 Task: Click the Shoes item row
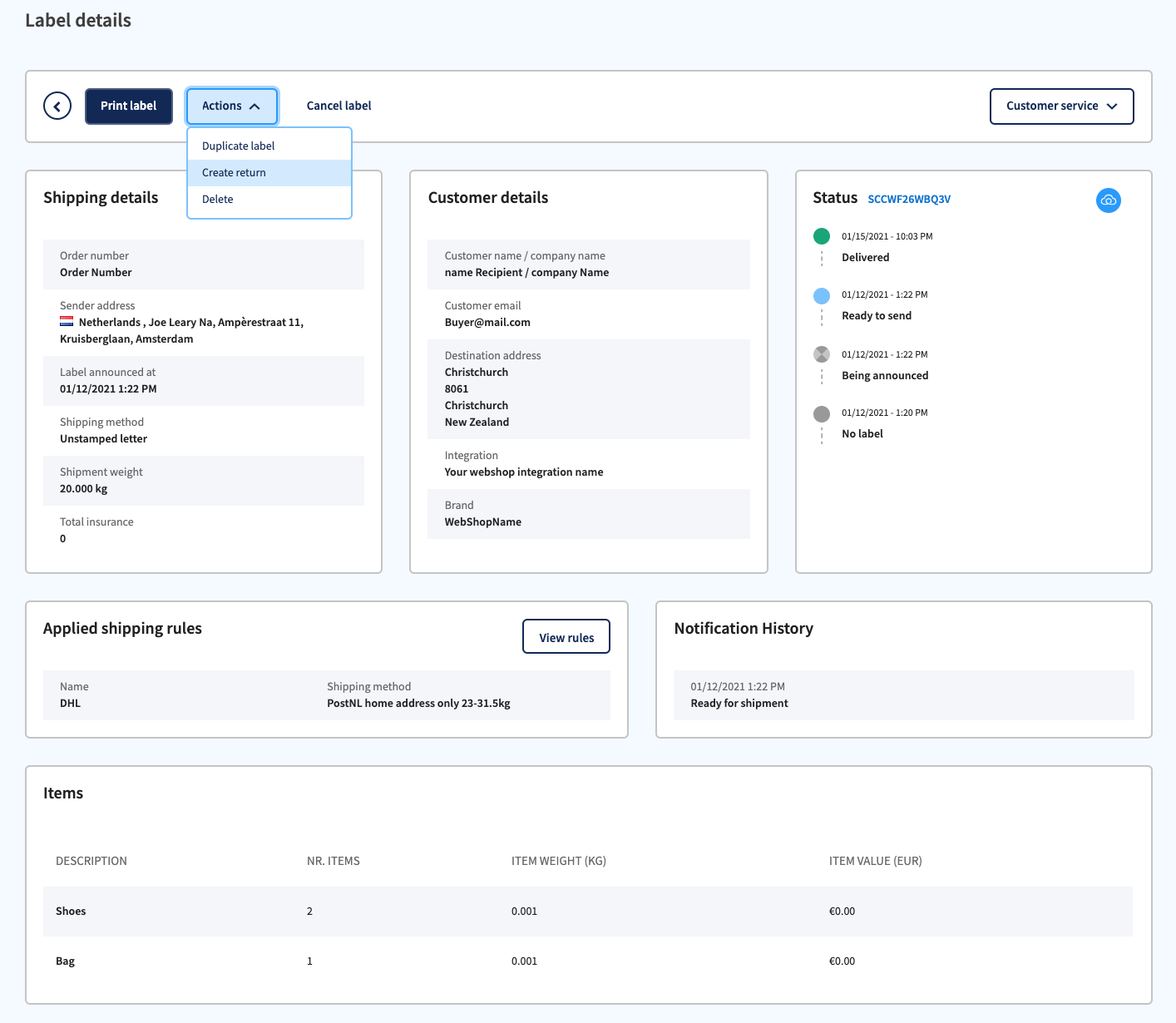coord(588,911)
